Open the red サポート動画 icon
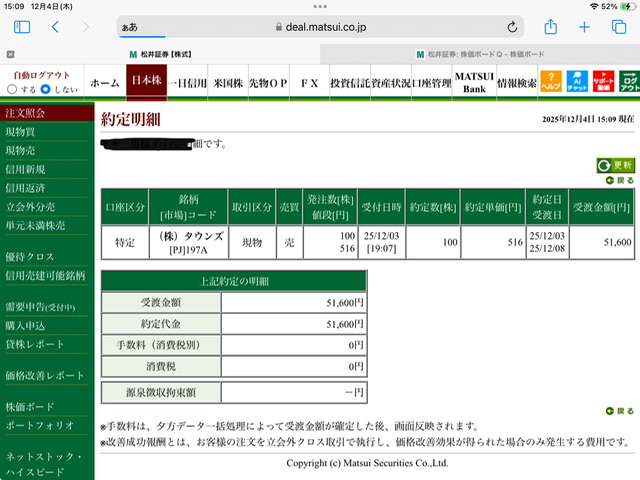Image resolution: width=640 pixels, height=480 pixels. pyautogui.click(x=603, y=81)
